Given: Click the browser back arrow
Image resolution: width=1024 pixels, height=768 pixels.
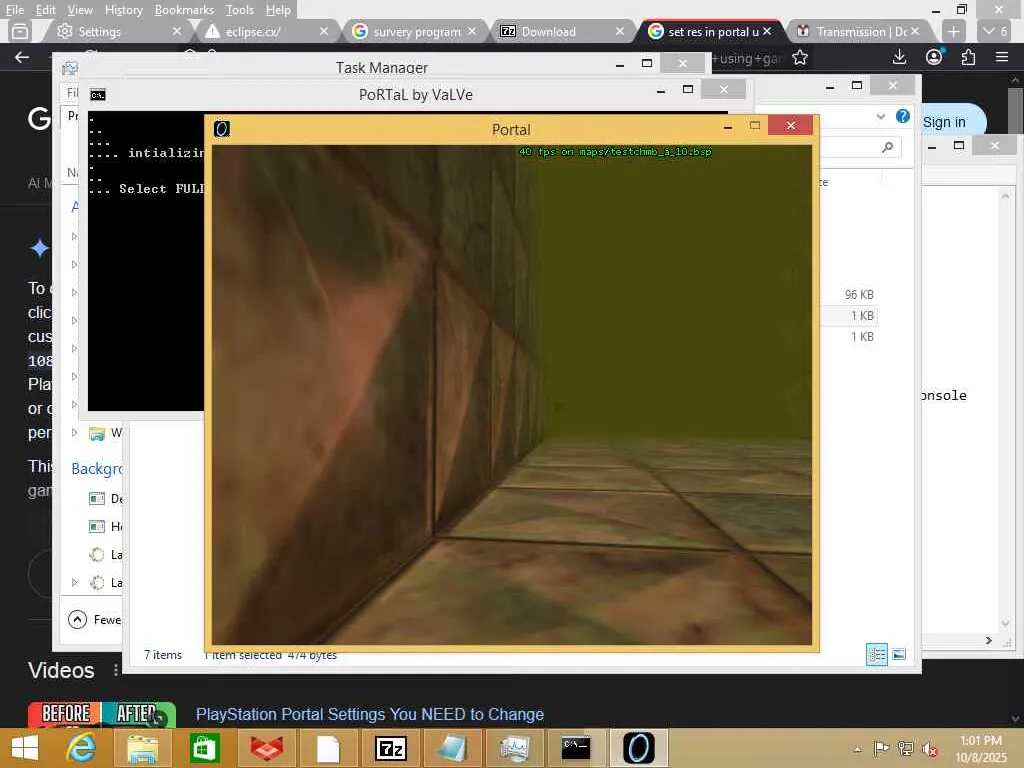Looking at the screenshot, I should tap(22, 57).
